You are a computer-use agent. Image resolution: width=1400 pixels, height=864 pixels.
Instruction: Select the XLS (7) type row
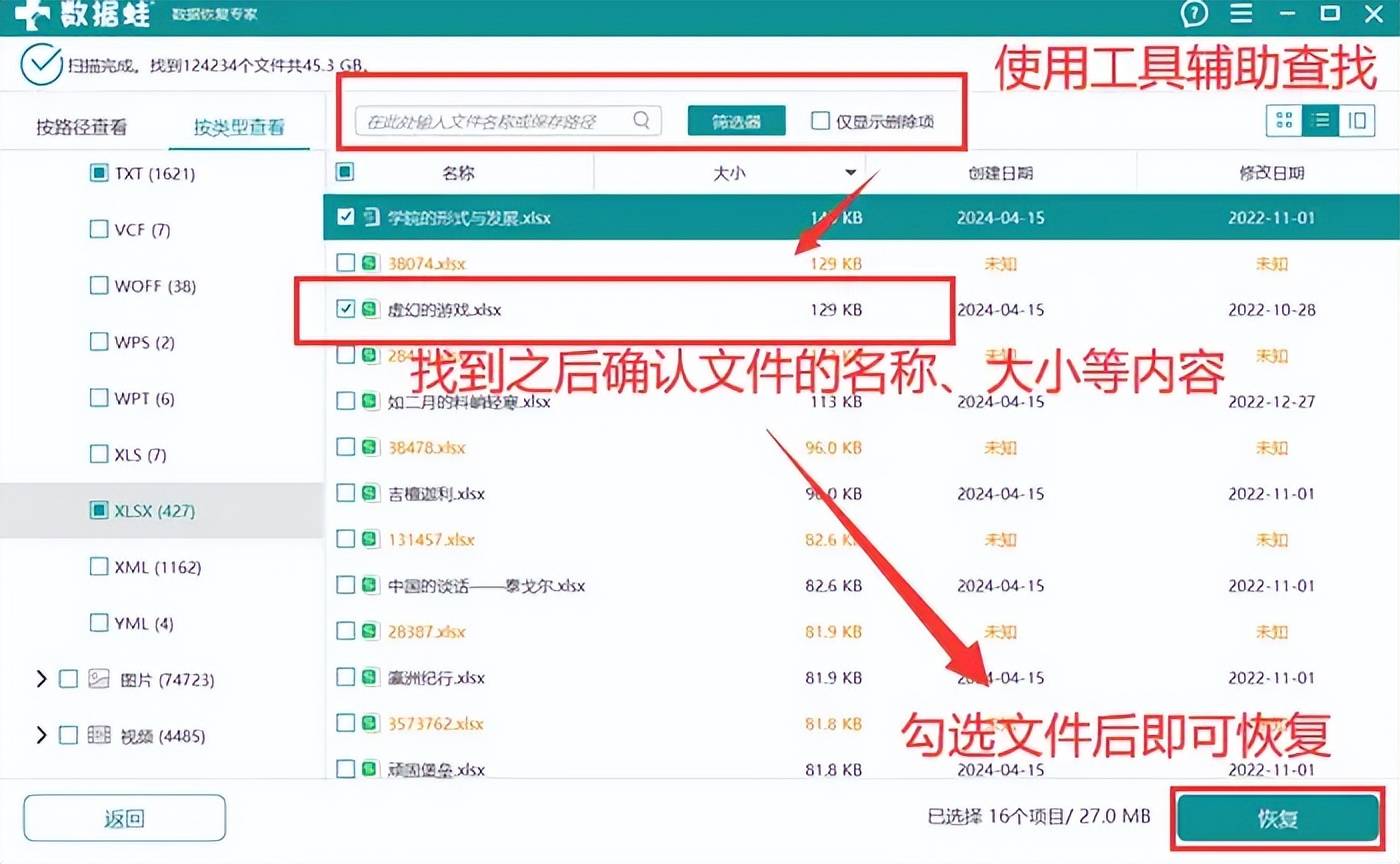pyautogui.click(x=162, y=454)
